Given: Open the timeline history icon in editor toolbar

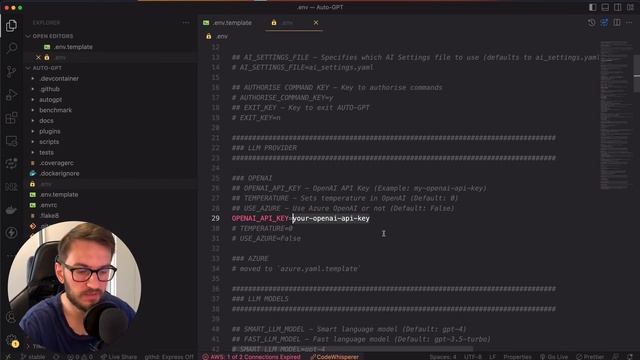Looking at the screenshot, I should point(591,23).
